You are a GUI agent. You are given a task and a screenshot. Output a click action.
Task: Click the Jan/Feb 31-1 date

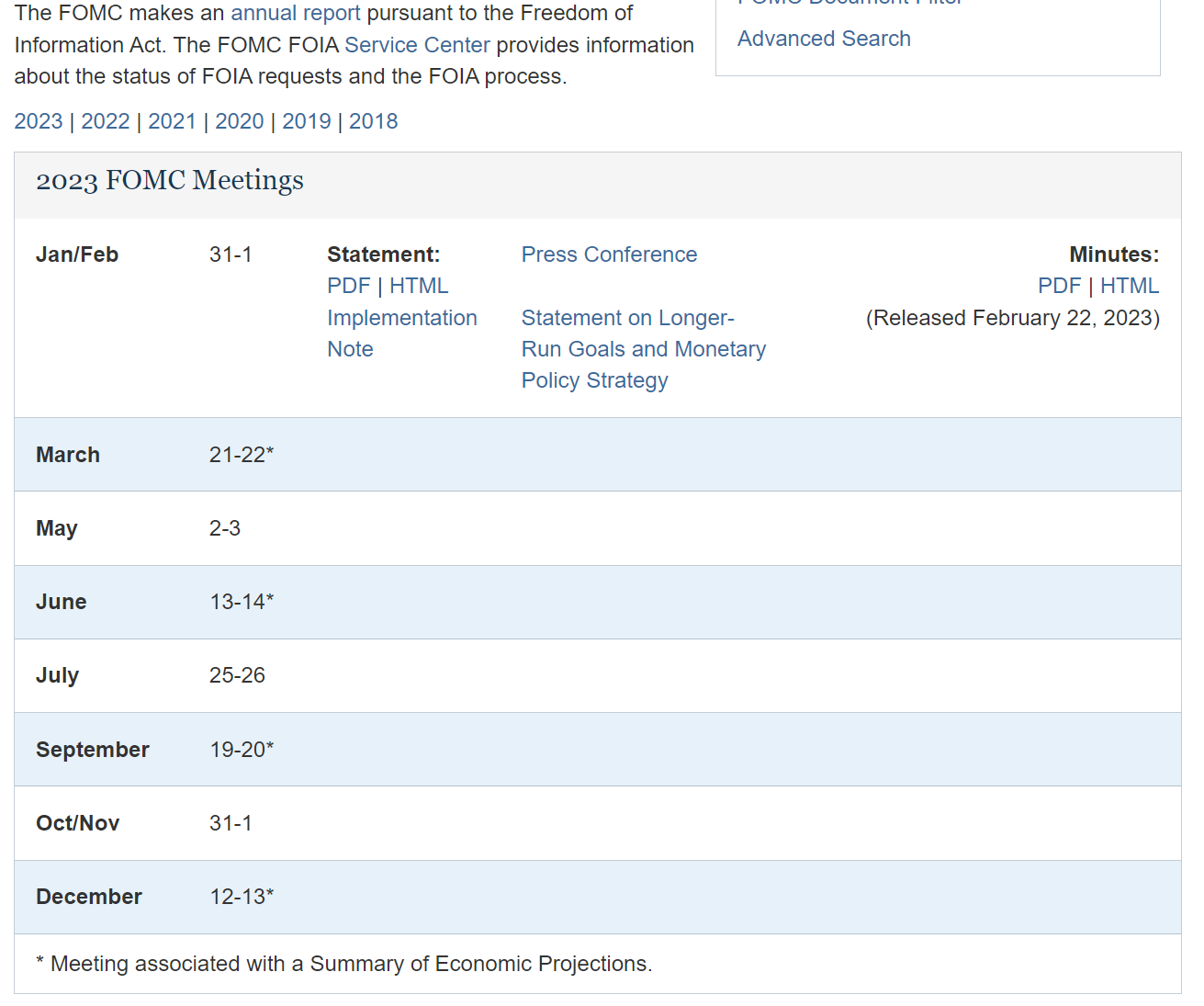(231, 254)
